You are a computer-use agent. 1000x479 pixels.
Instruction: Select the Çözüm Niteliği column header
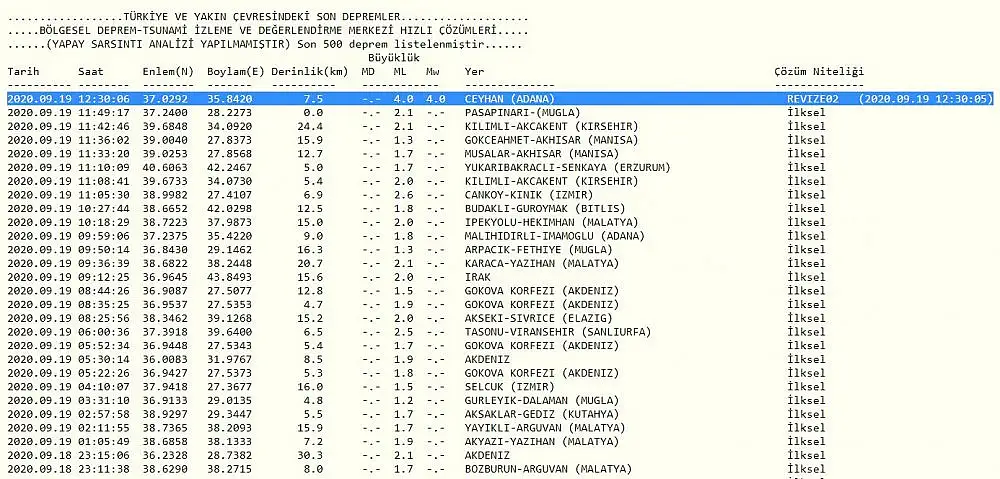point(819,71)
